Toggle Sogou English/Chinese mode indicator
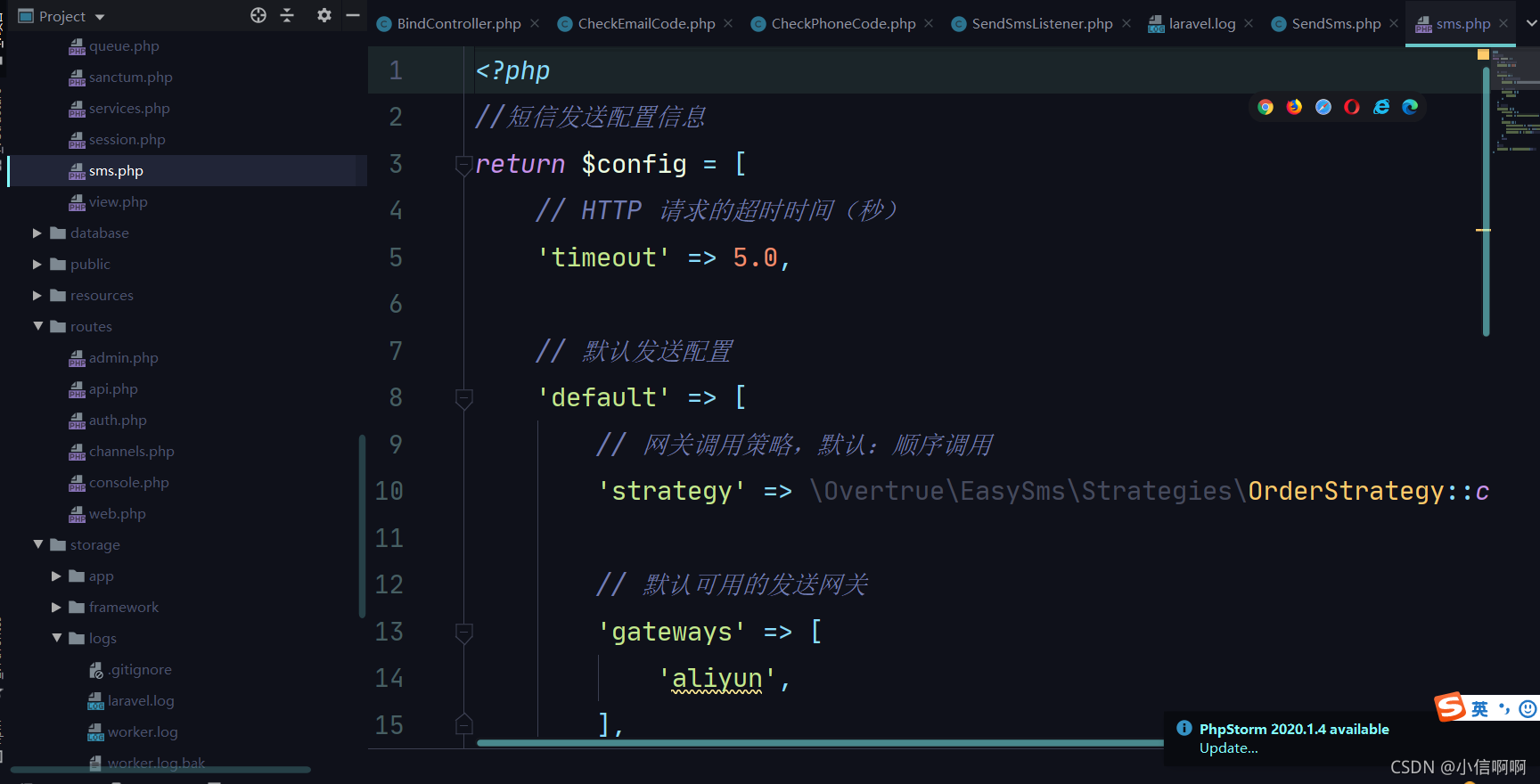 point(1479,709)
